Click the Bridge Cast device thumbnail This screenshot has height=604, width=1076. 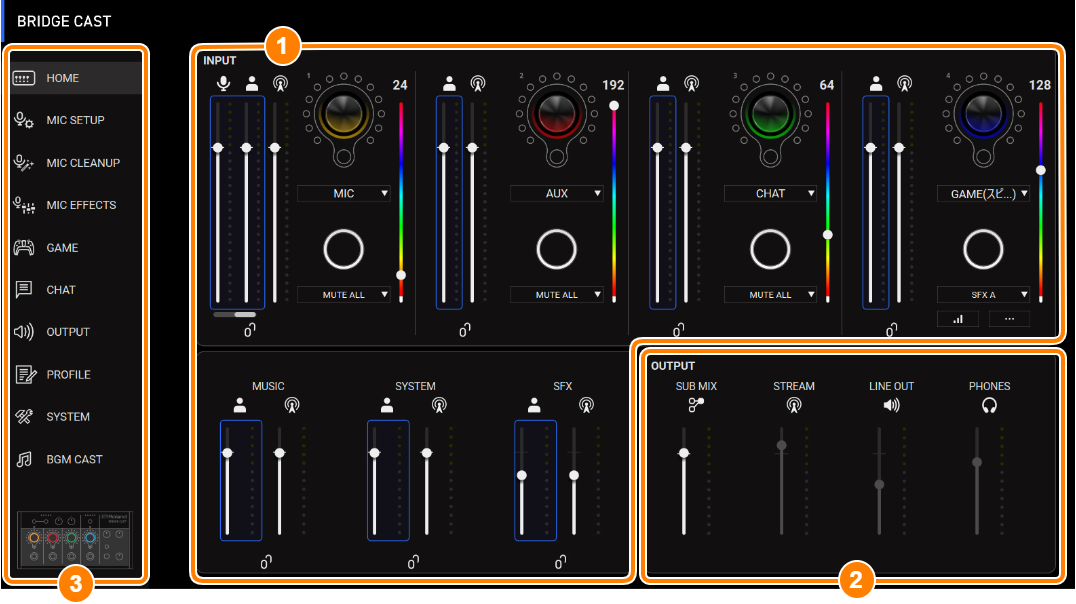point(74,539)
